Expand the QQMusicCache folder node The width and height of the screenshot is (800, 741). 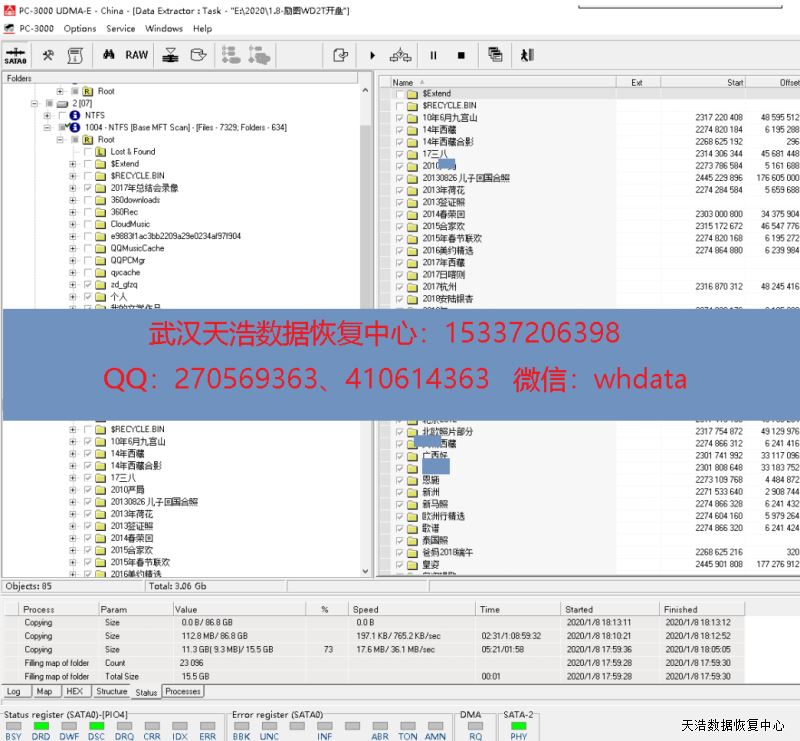[72, 248]
